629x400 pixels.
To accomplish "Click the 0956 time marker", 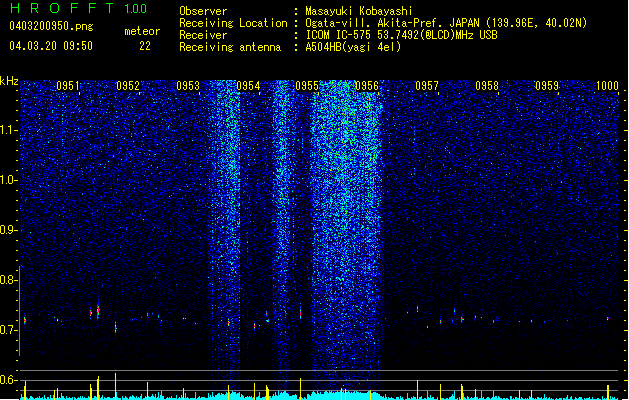I will pyautogui.click(x=367, y=86).
